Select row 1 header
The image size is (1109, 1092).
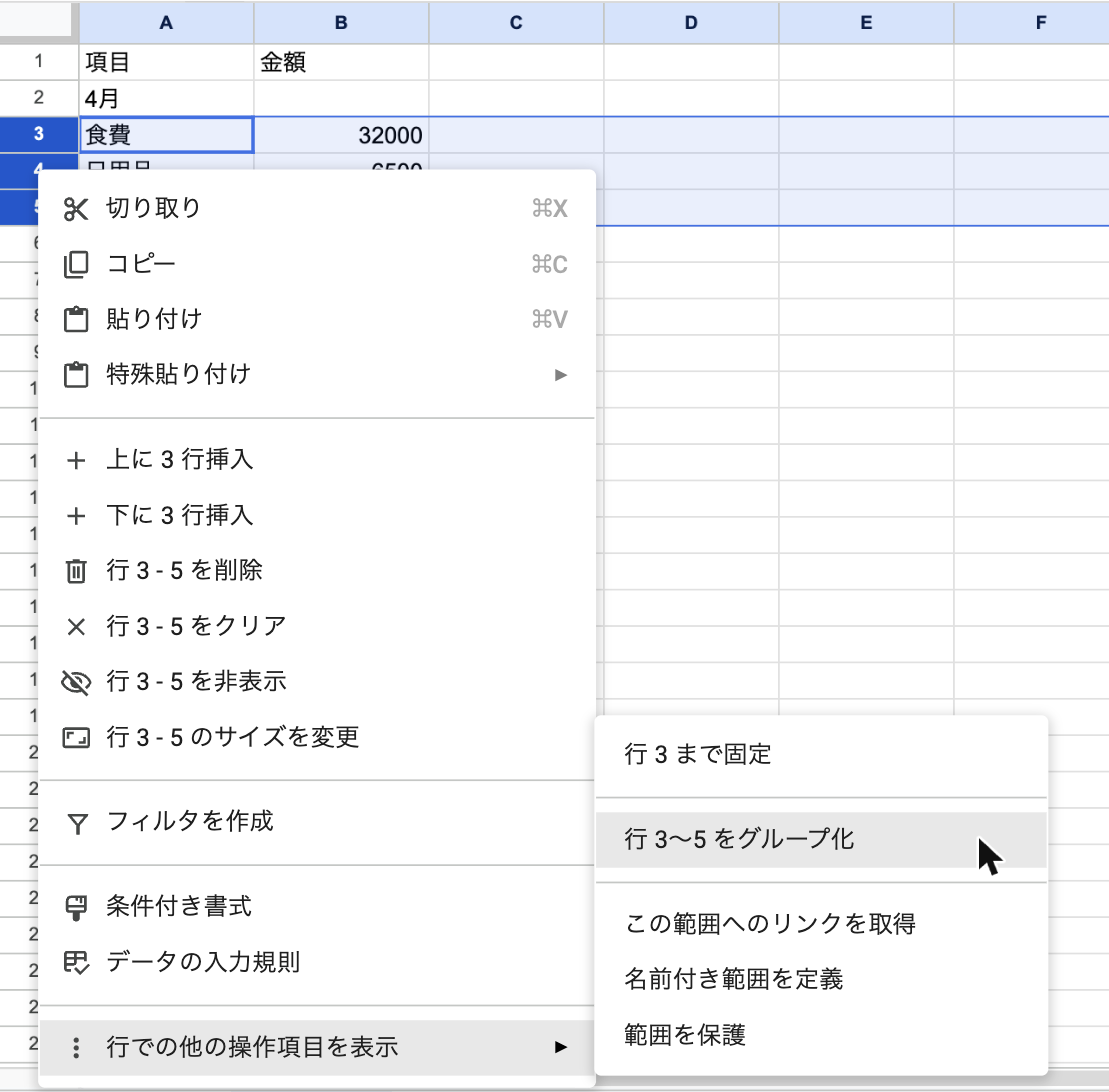point(39,62)
